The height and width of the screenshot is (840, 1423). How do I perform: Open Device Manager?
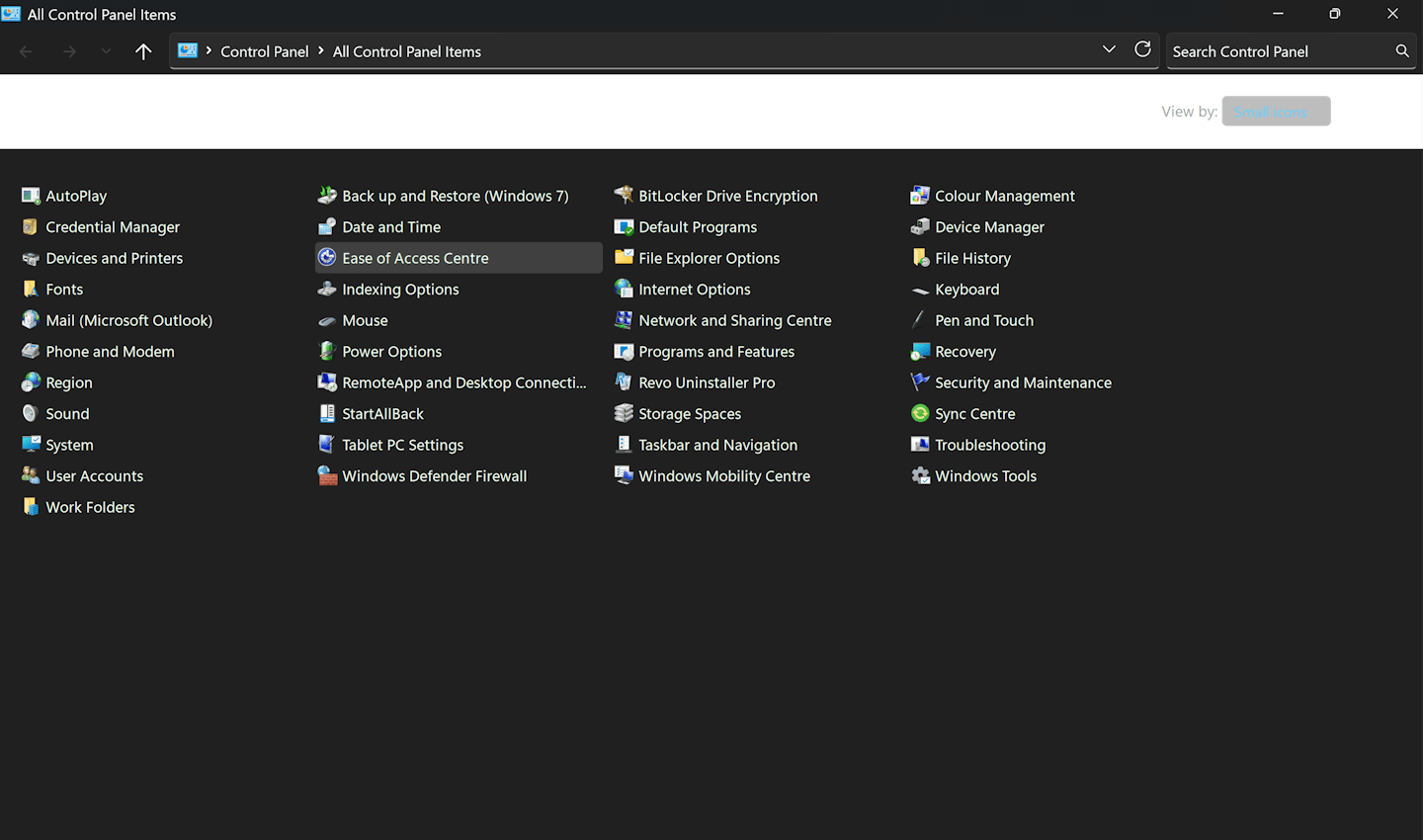click(989, 226)
